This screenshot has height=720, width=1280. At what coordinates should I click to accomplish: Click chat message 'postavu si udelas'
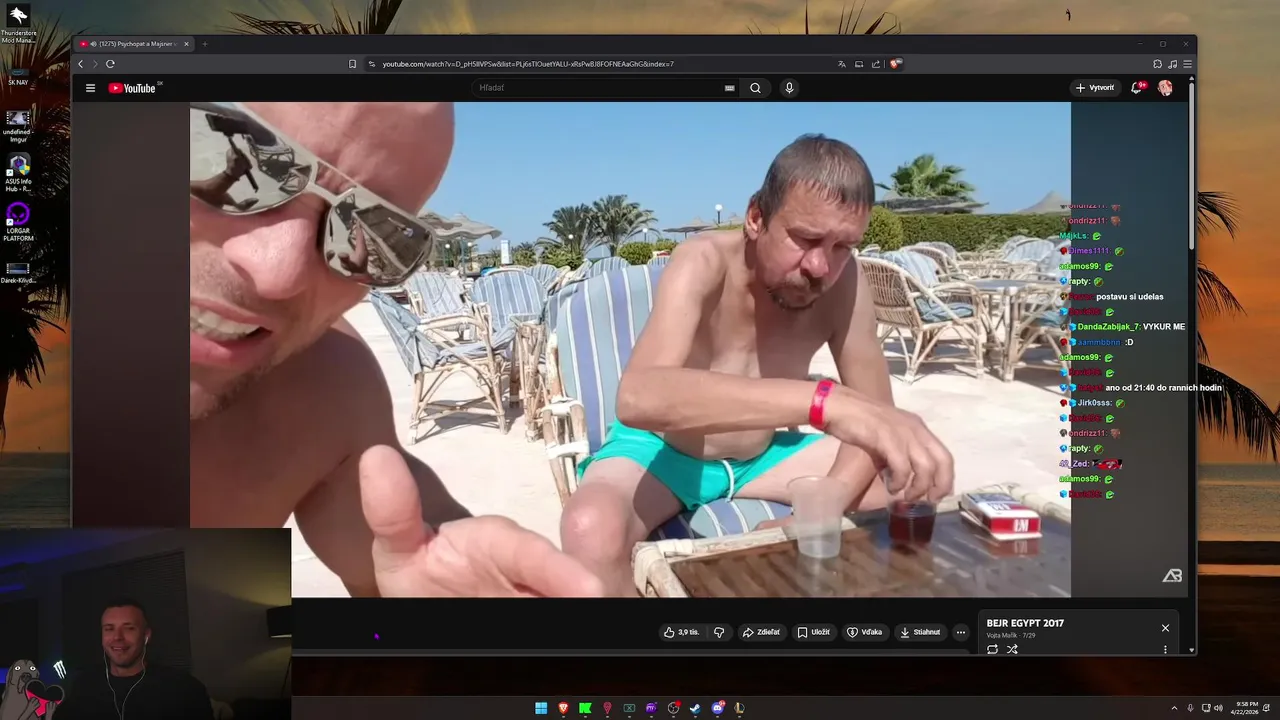point(1130,297)
